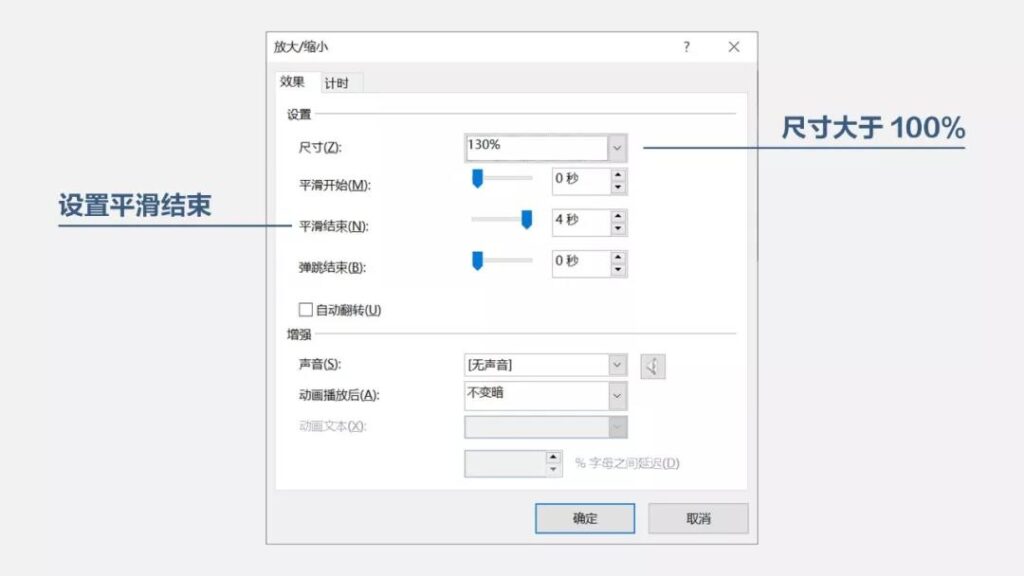1024x576 pixels.
Task: Click the 平滑结束 4 秒 value field
Action: tap(581, 222)
